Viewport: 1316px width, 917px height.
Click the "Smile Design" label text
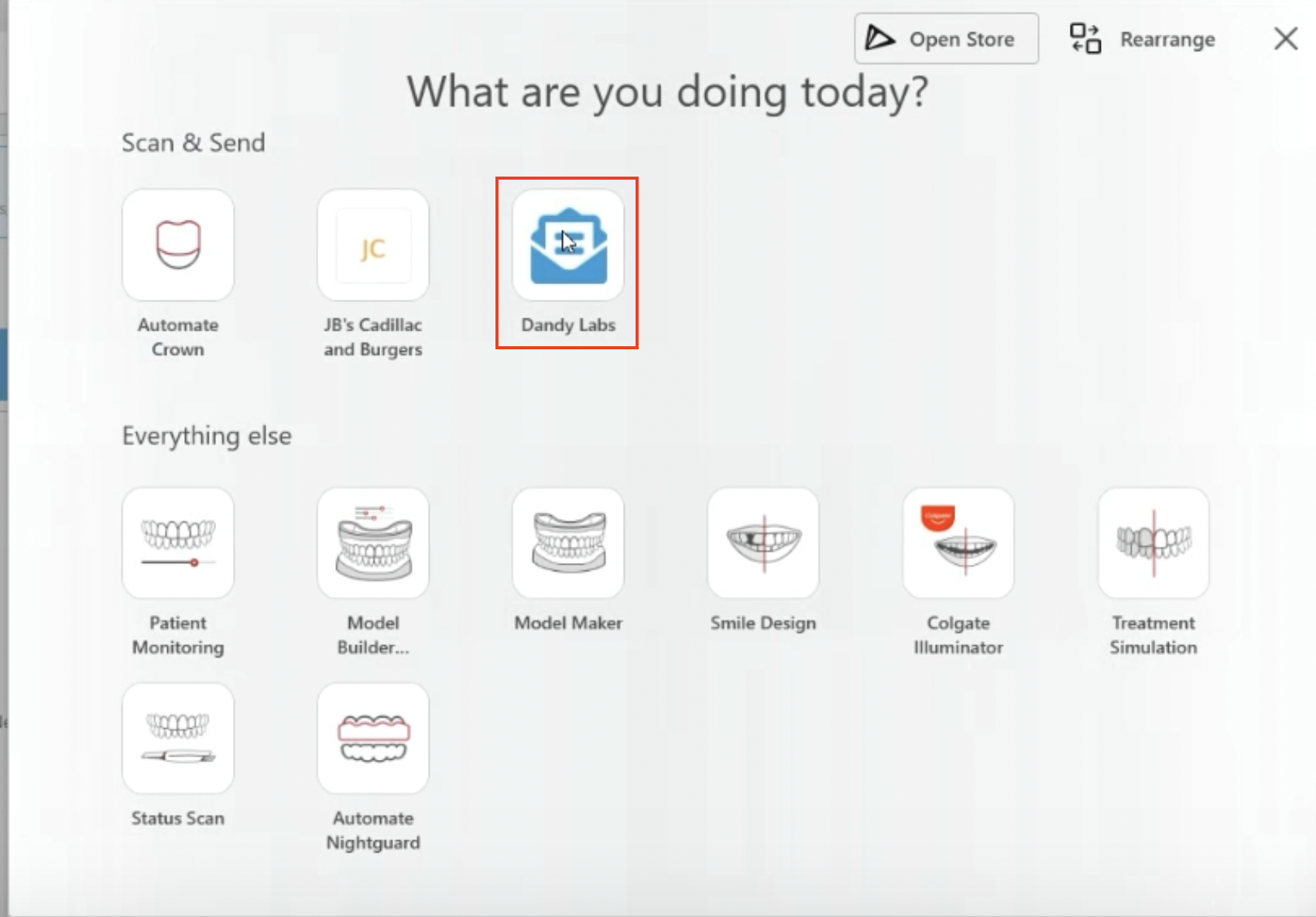tap(763, 623)
